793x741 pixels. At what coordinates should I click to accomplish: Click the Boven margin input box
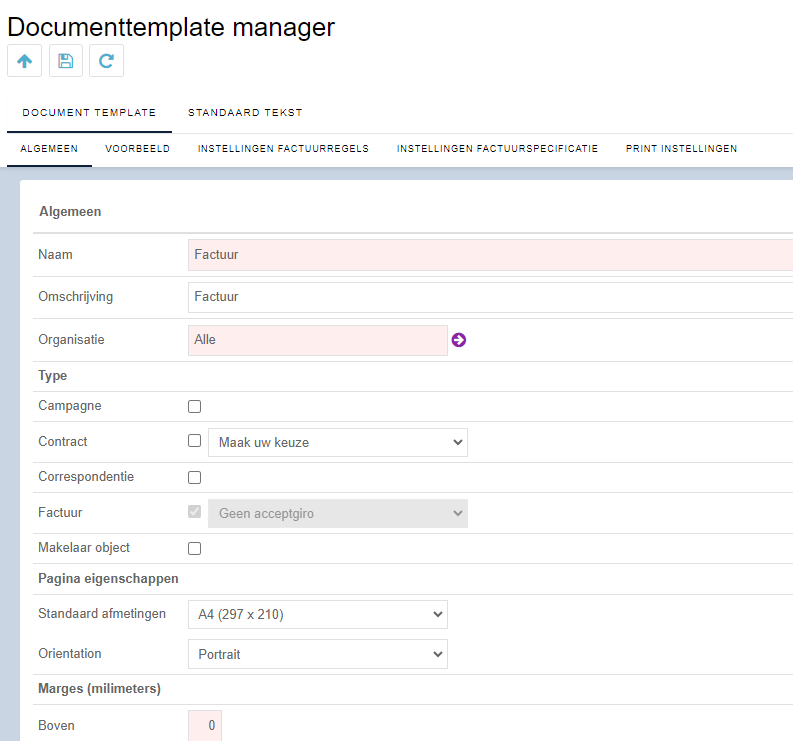click(x=205, y=725)
